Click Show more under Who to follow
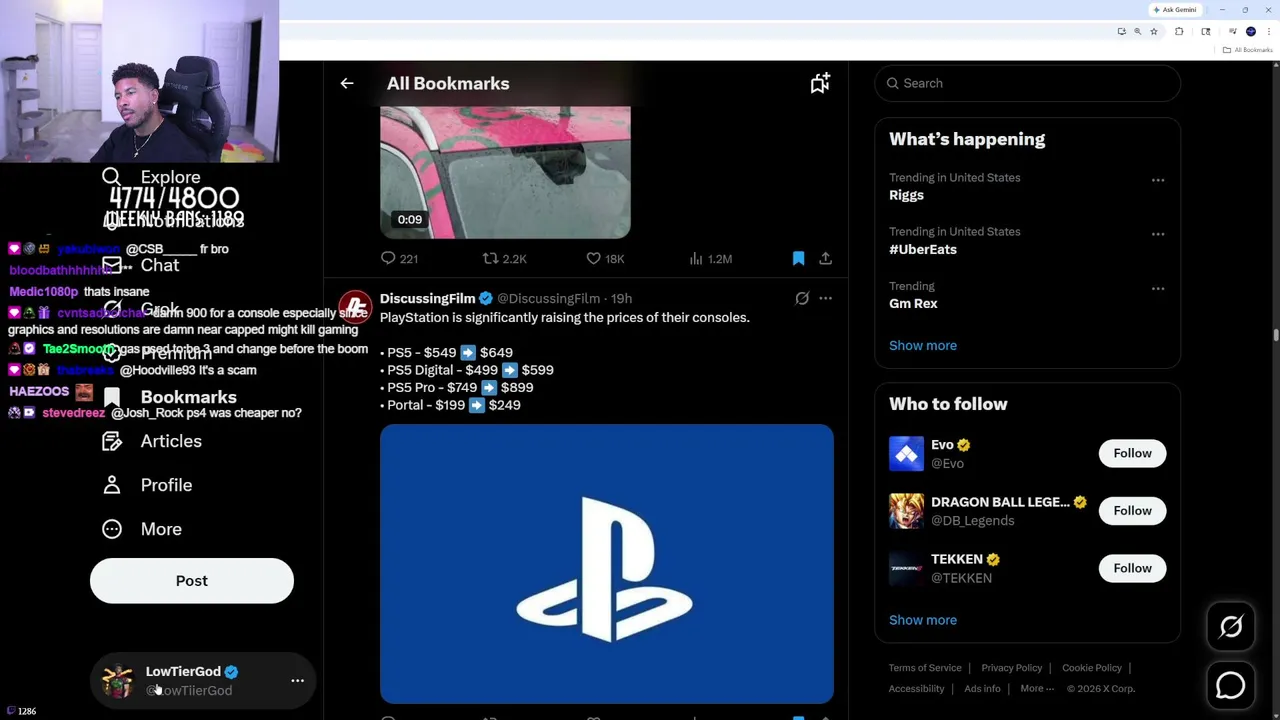The height and width of the screenshot is (720, 1280). click(923, 620)
